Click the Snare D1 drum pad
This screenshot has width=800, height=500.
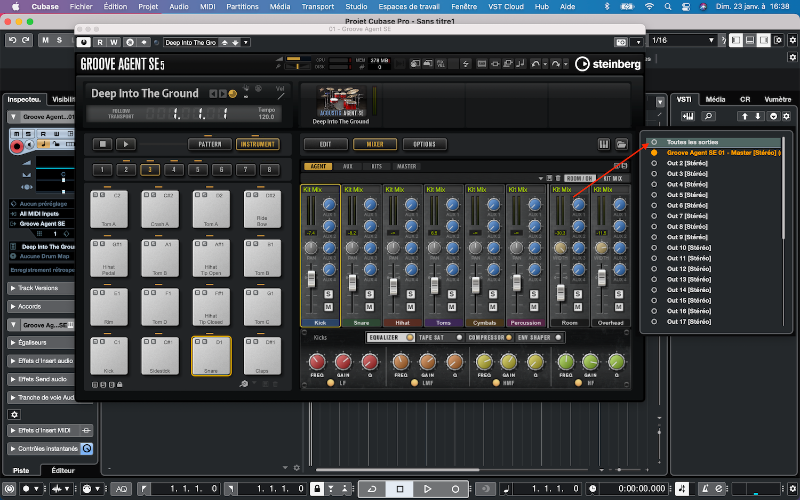pos(211,356)
